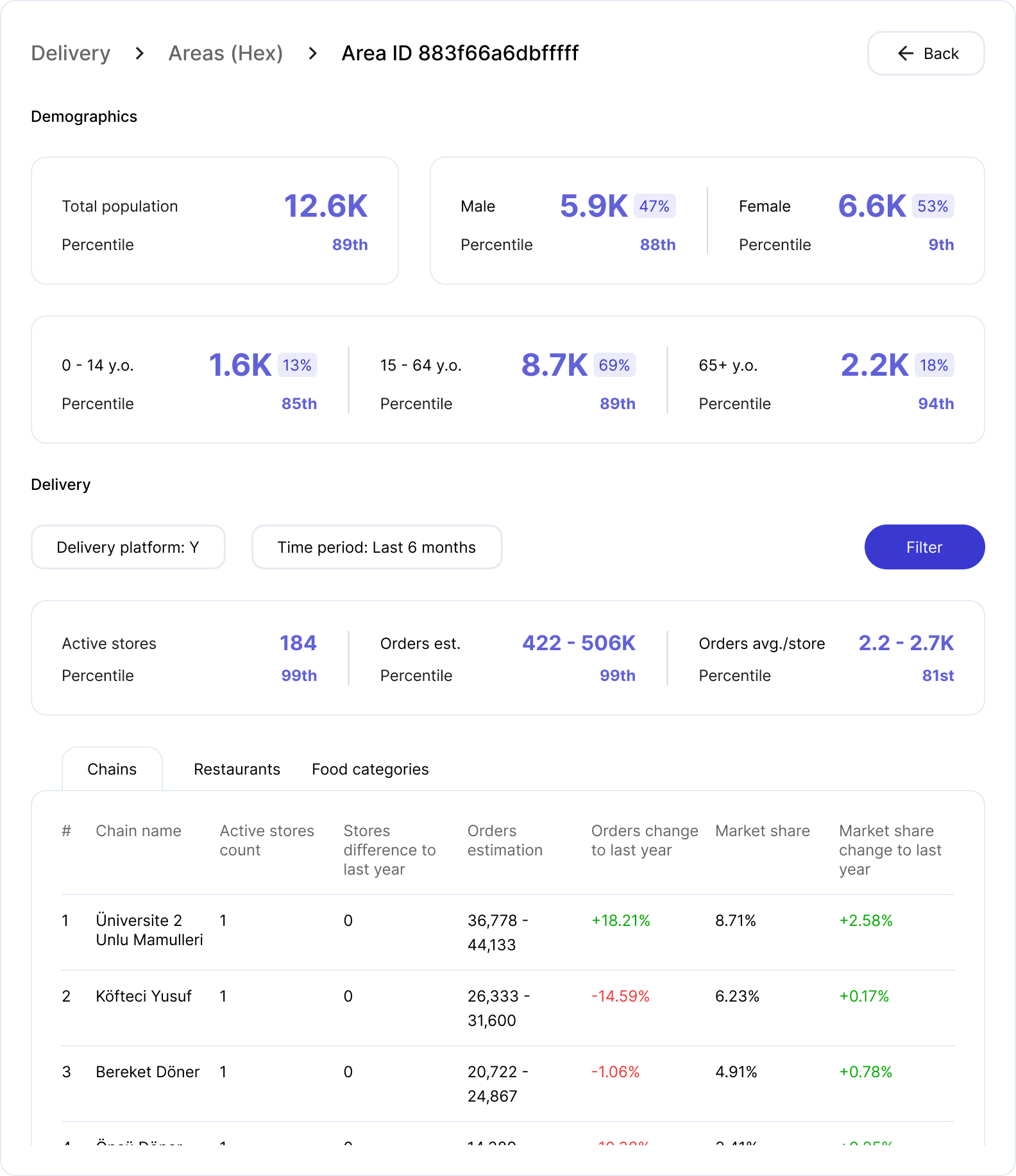The width and height of the screenshot is (1016, 1176).
Task: Click the chevron after Delivery breadcrumb
Action: click(x=139, y=53)
